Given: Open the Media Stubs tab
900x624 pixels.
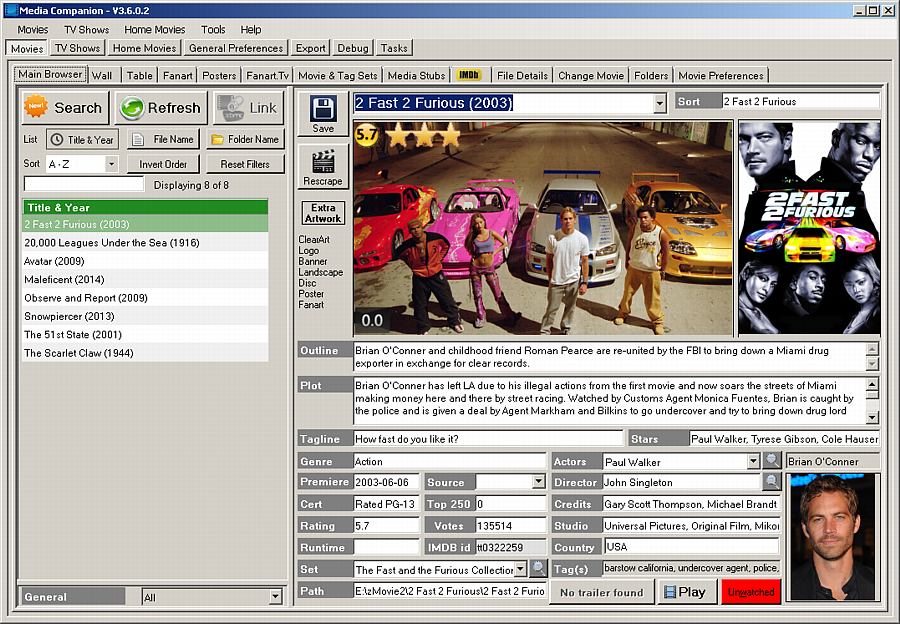Looking at the screenshot, I should (x=416, y=75).
